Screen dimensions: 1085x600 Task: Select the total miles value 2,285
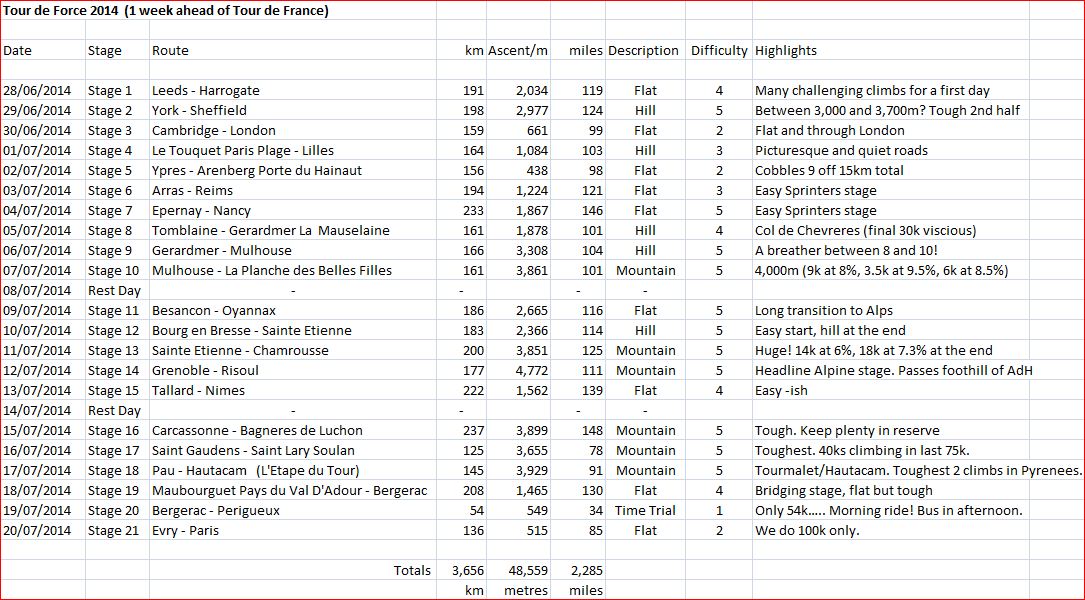[x=585, y=572]
